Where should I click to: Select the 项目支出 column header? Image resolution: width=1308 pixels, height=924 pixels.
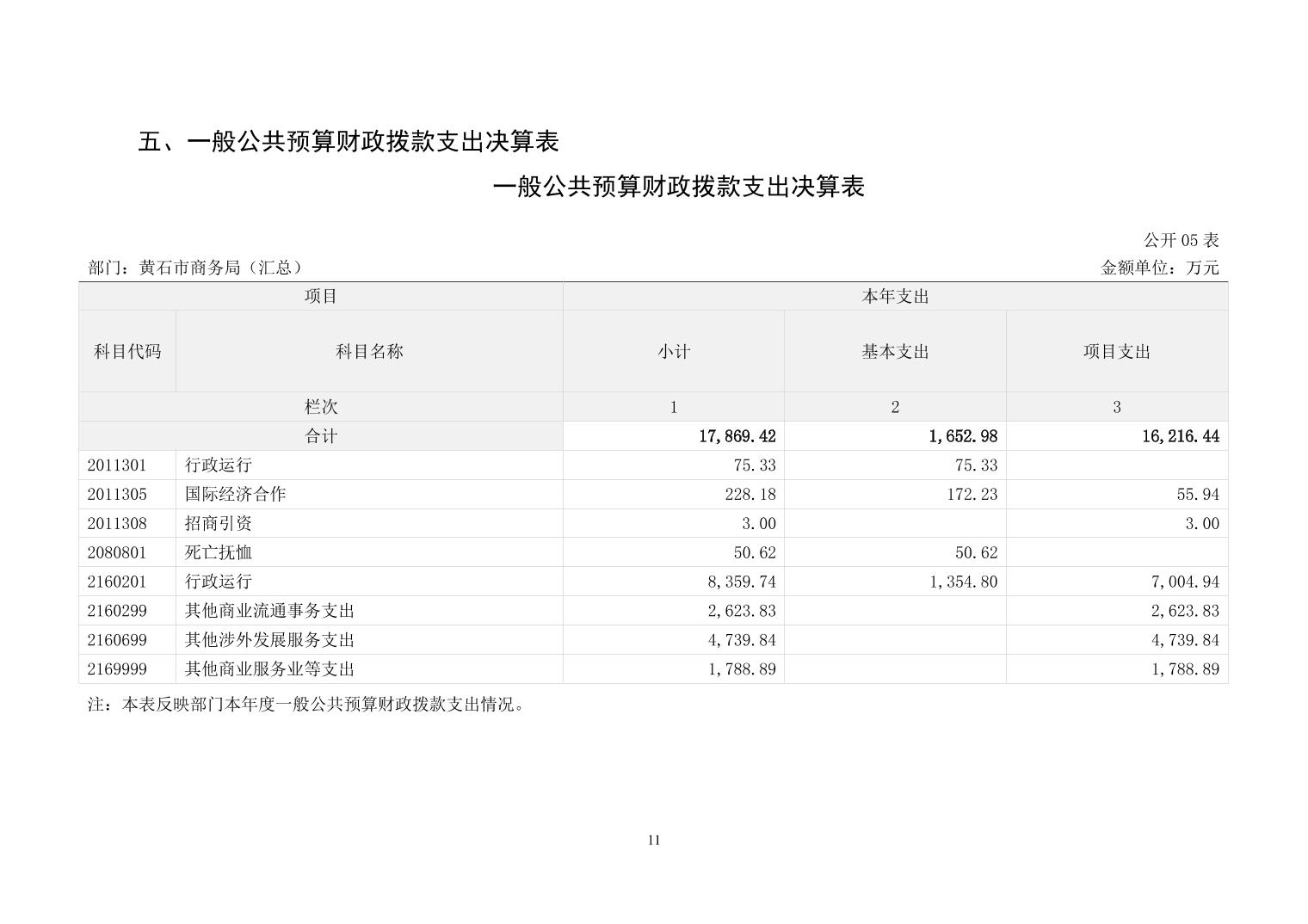tap(1116, 351)
